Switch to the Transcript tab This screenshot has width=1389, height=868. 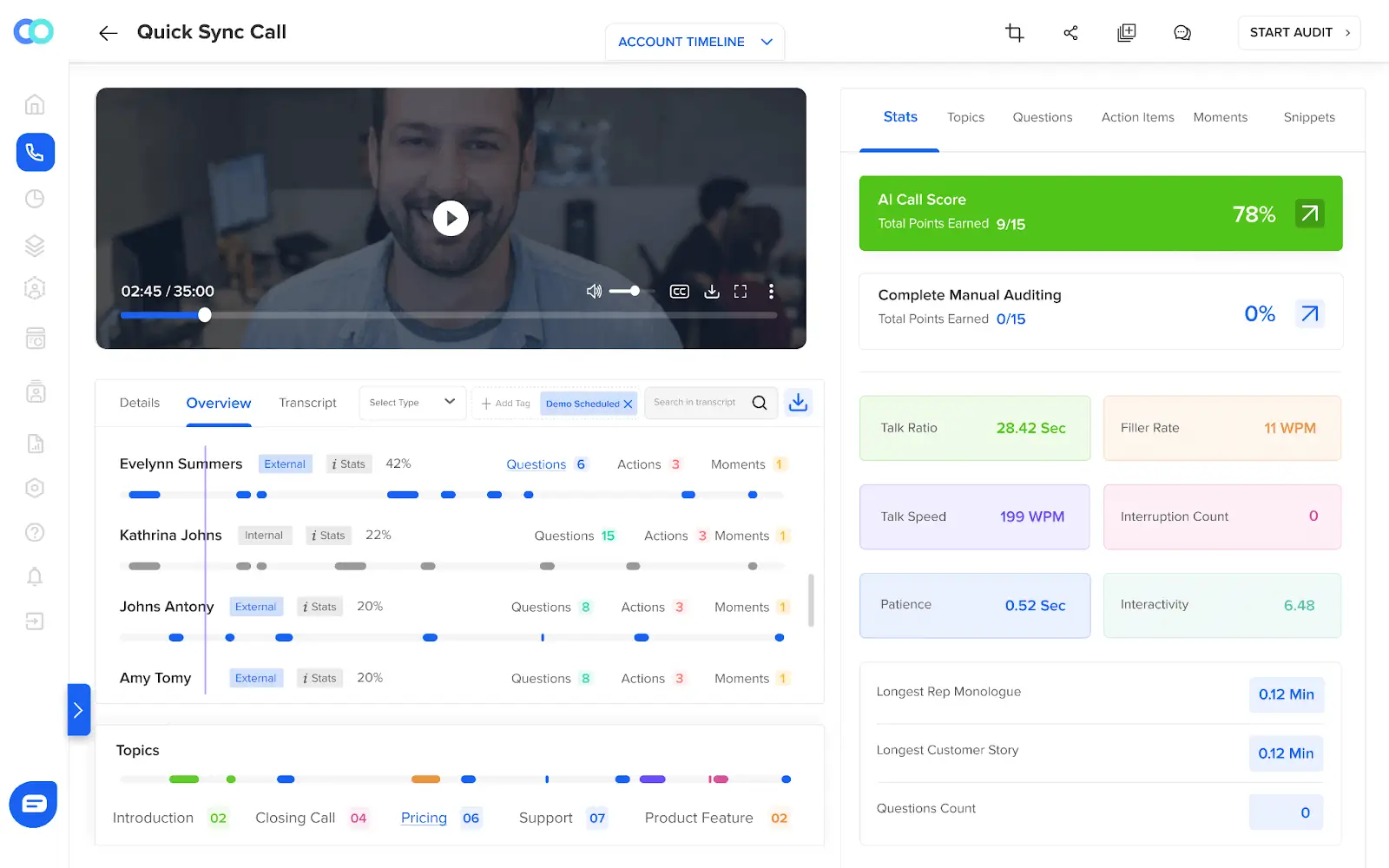click(x=307, y=402)
